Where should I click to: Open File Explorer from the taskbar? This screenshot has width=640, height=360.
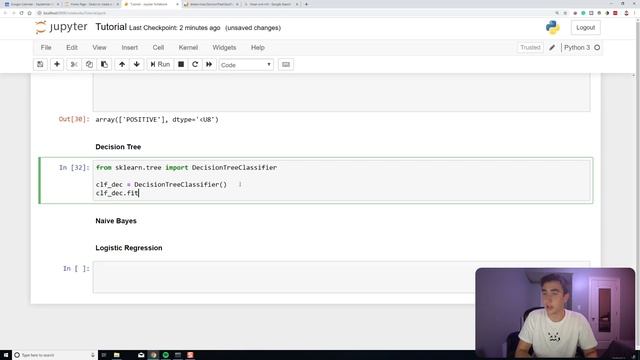tap(116, 355)
